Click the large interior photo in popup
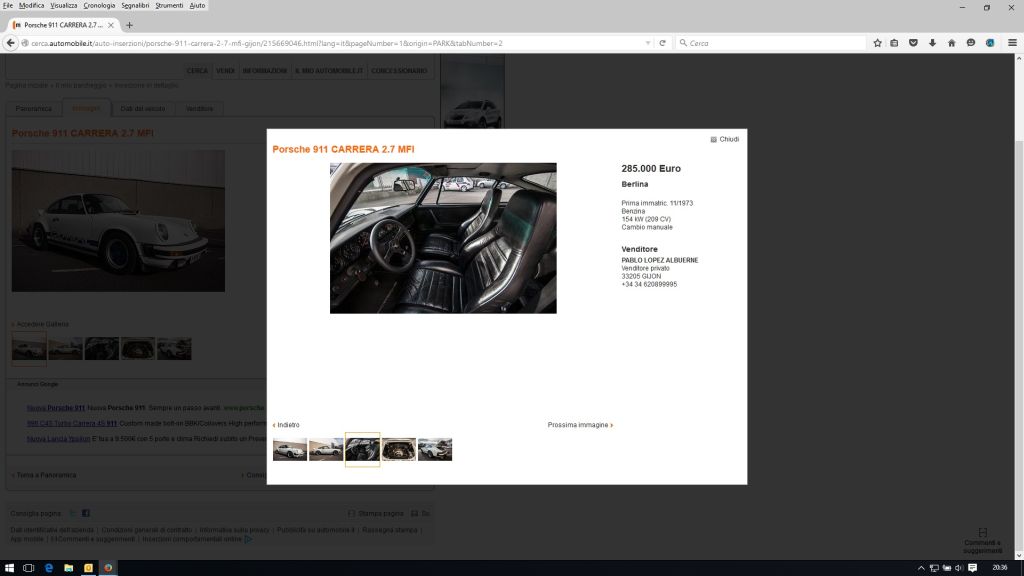Screen dimensions: 1024x576 point(443,238)
